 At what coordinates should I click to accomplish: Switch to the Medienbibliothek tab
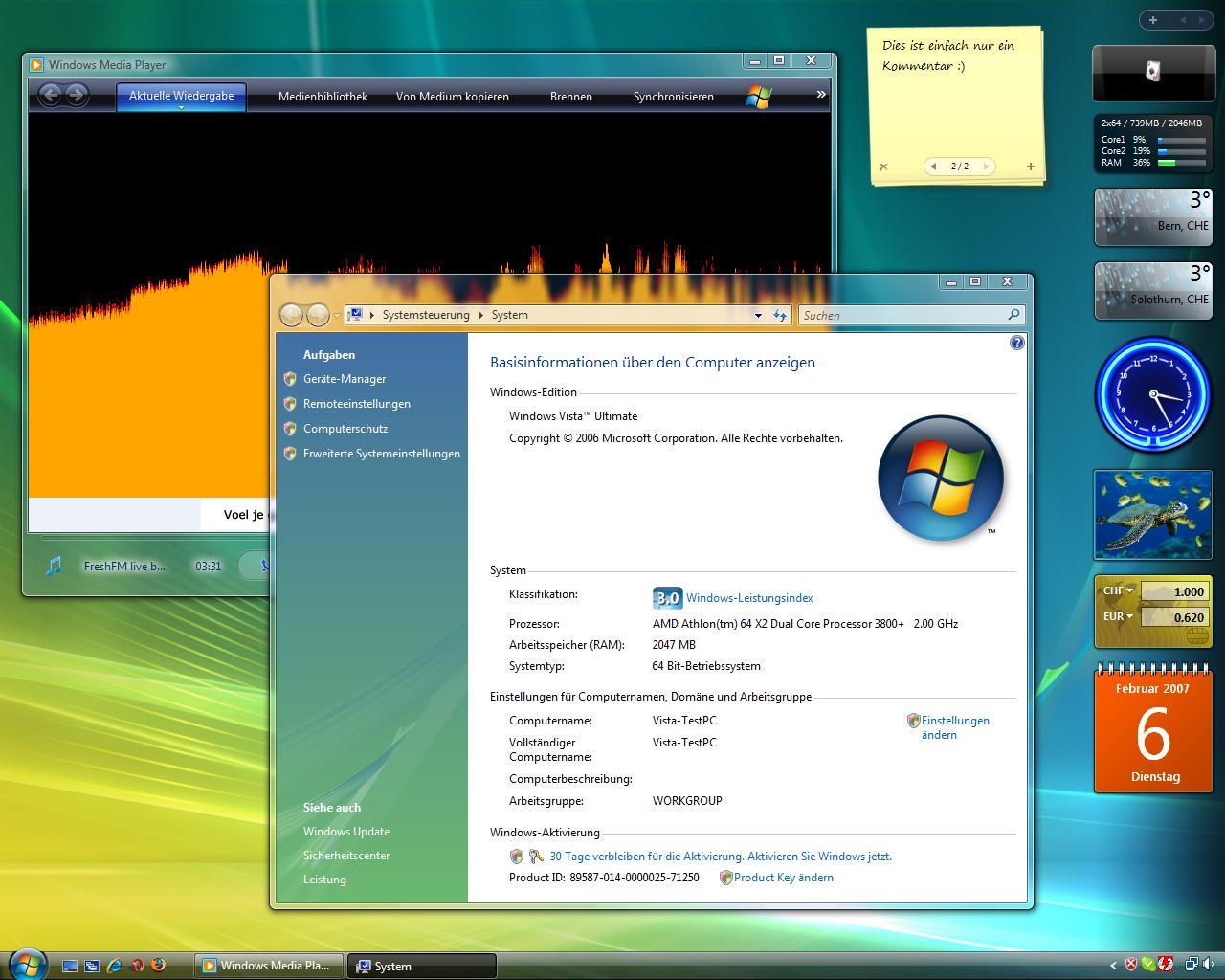[323, 97]
